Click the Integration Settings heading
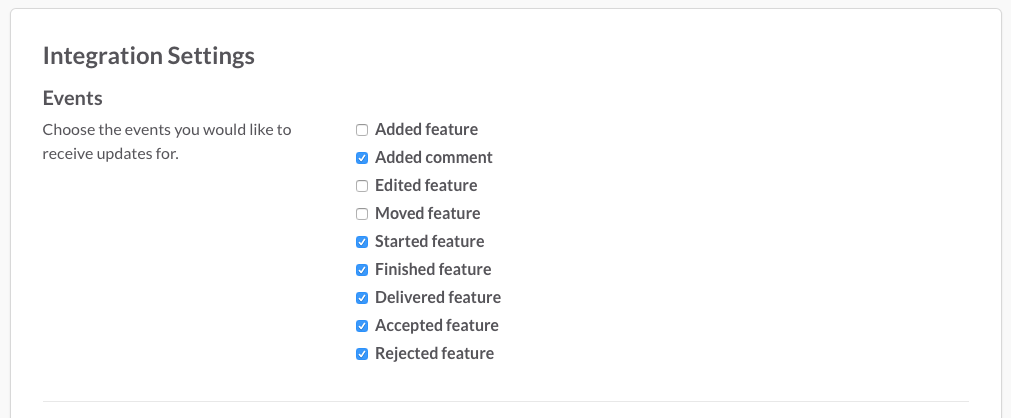The image size is (1011, 418). pyautogui.click(x=148, y=55)
